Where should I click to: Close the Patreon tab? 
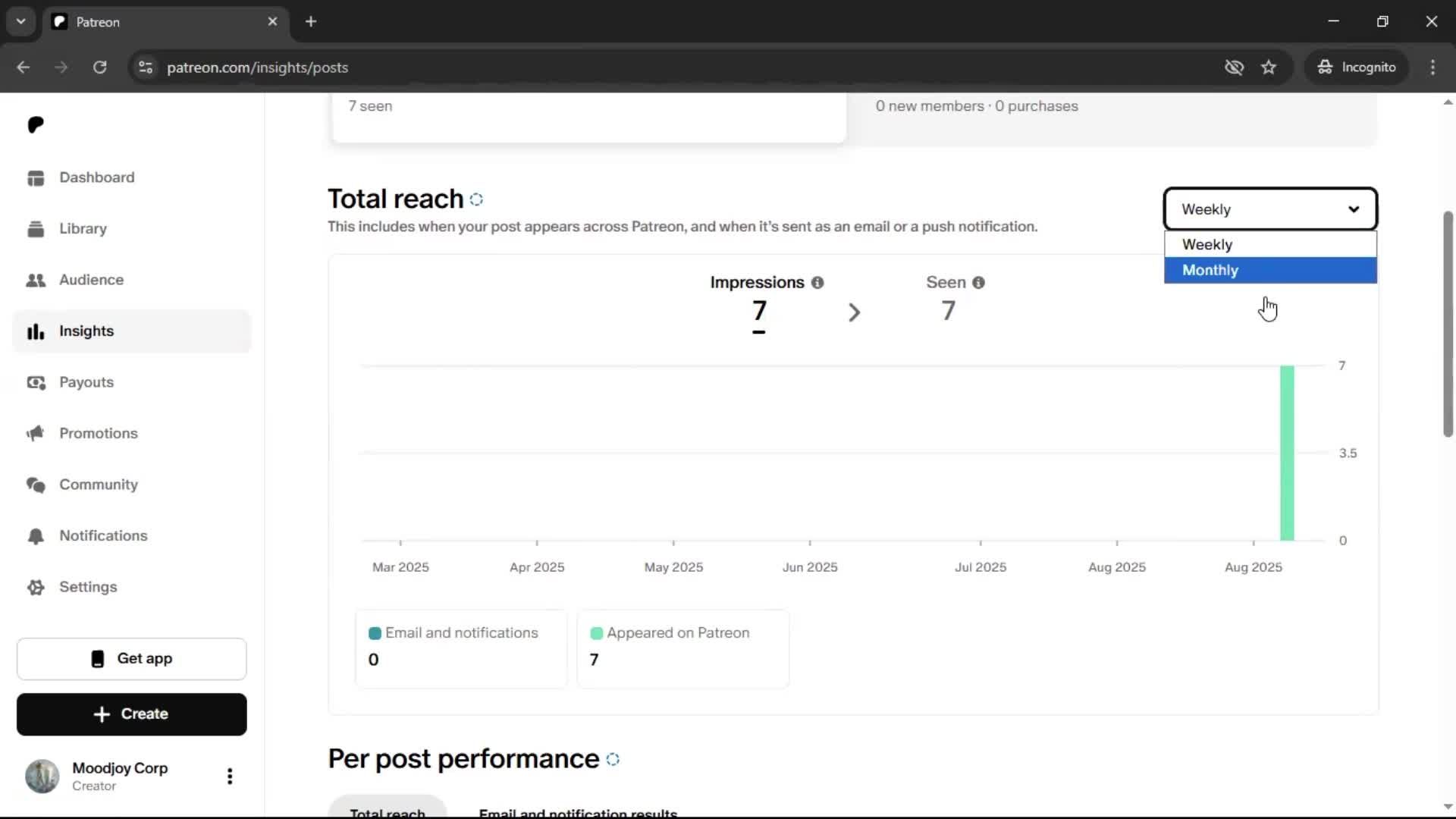coord(272,21)
